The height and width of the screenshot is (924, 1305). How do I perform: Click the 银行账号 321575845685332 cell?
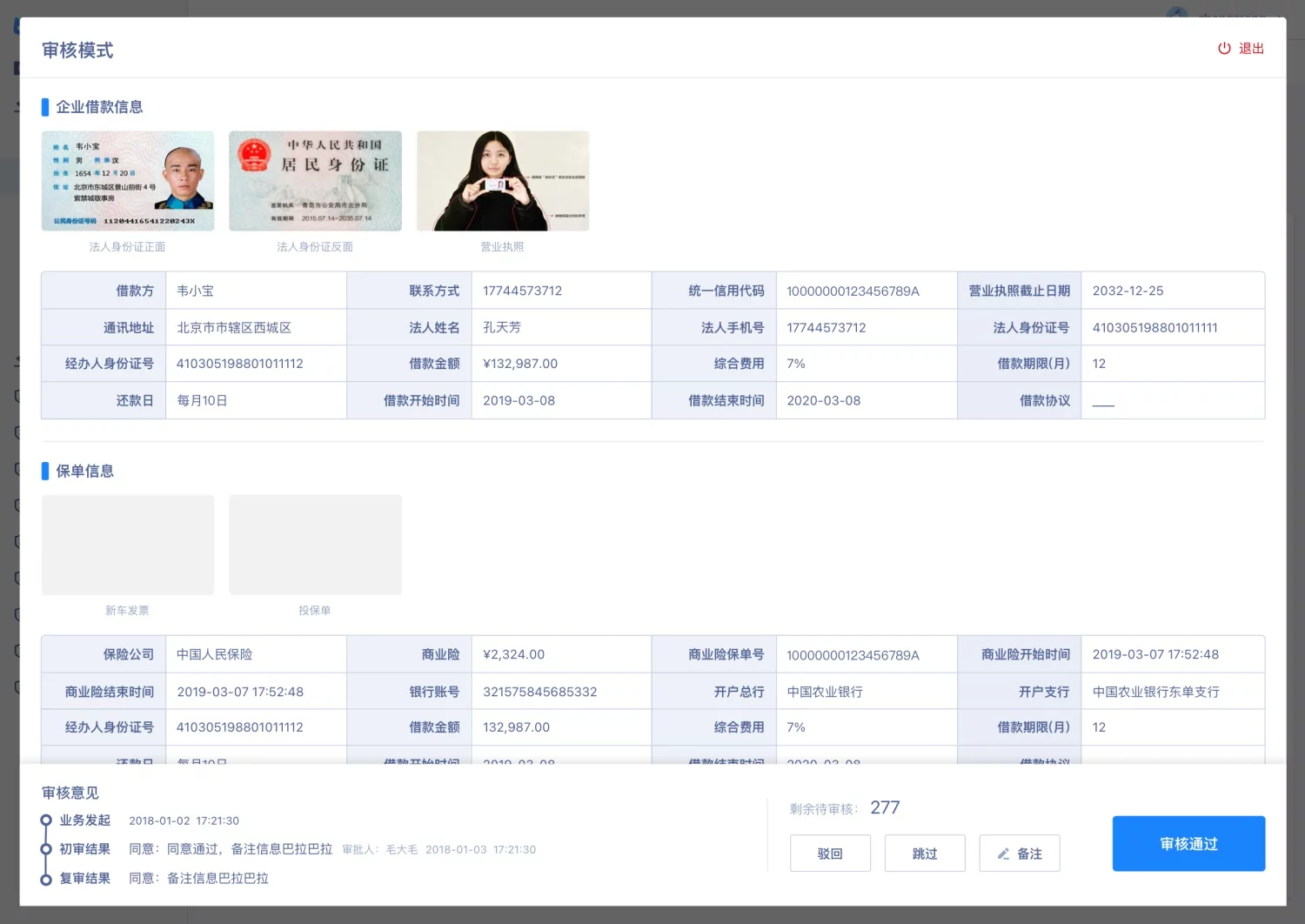point(539,692)
